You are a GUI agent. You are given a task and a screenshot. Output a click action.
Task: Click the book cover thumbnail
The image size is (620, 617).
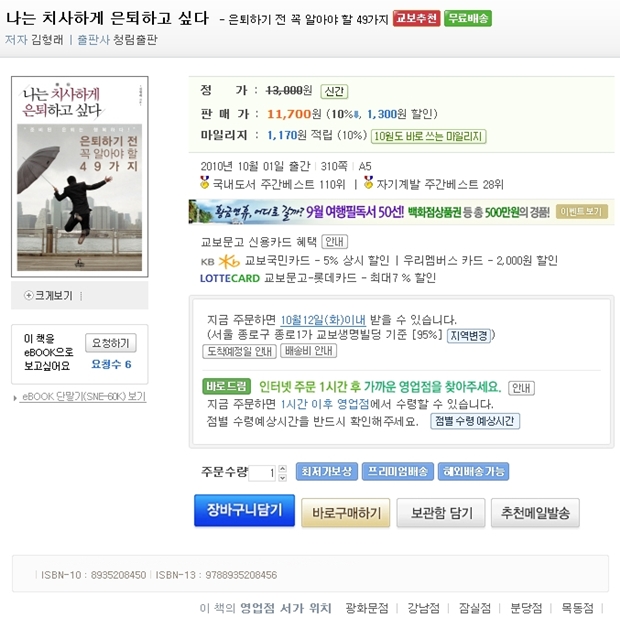(79, 176)
